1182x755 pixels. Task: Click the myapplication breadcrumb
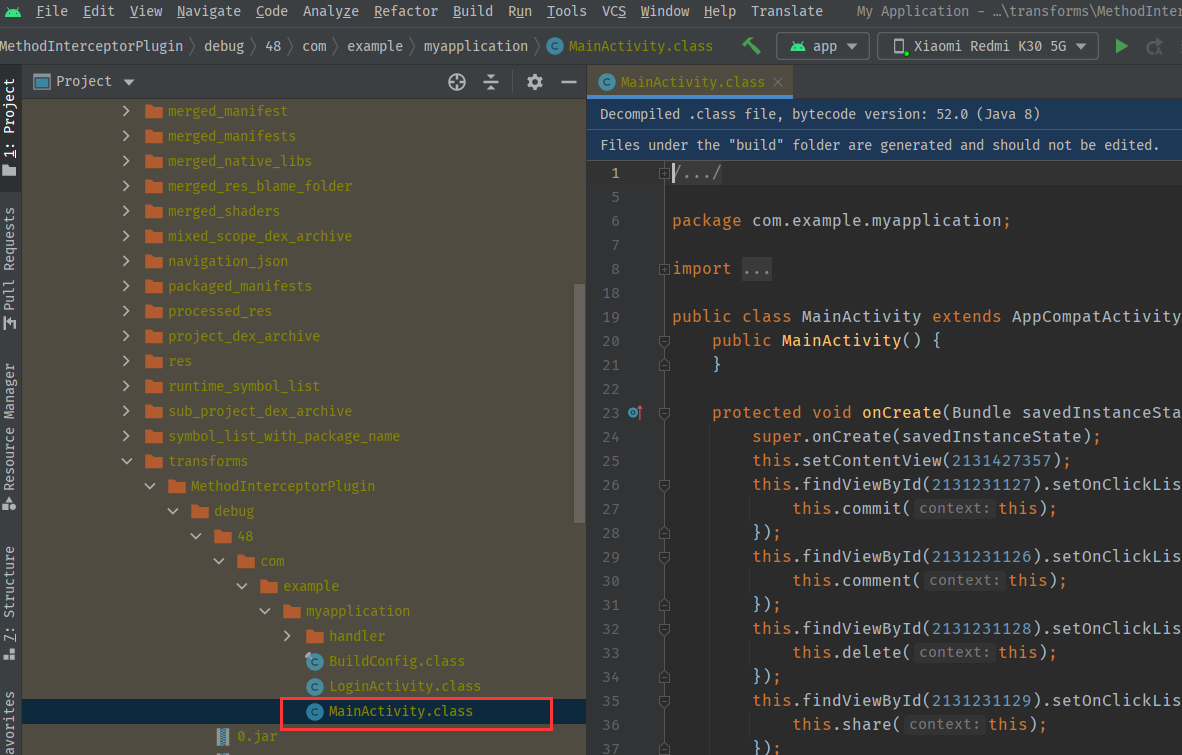pos(476,46)
